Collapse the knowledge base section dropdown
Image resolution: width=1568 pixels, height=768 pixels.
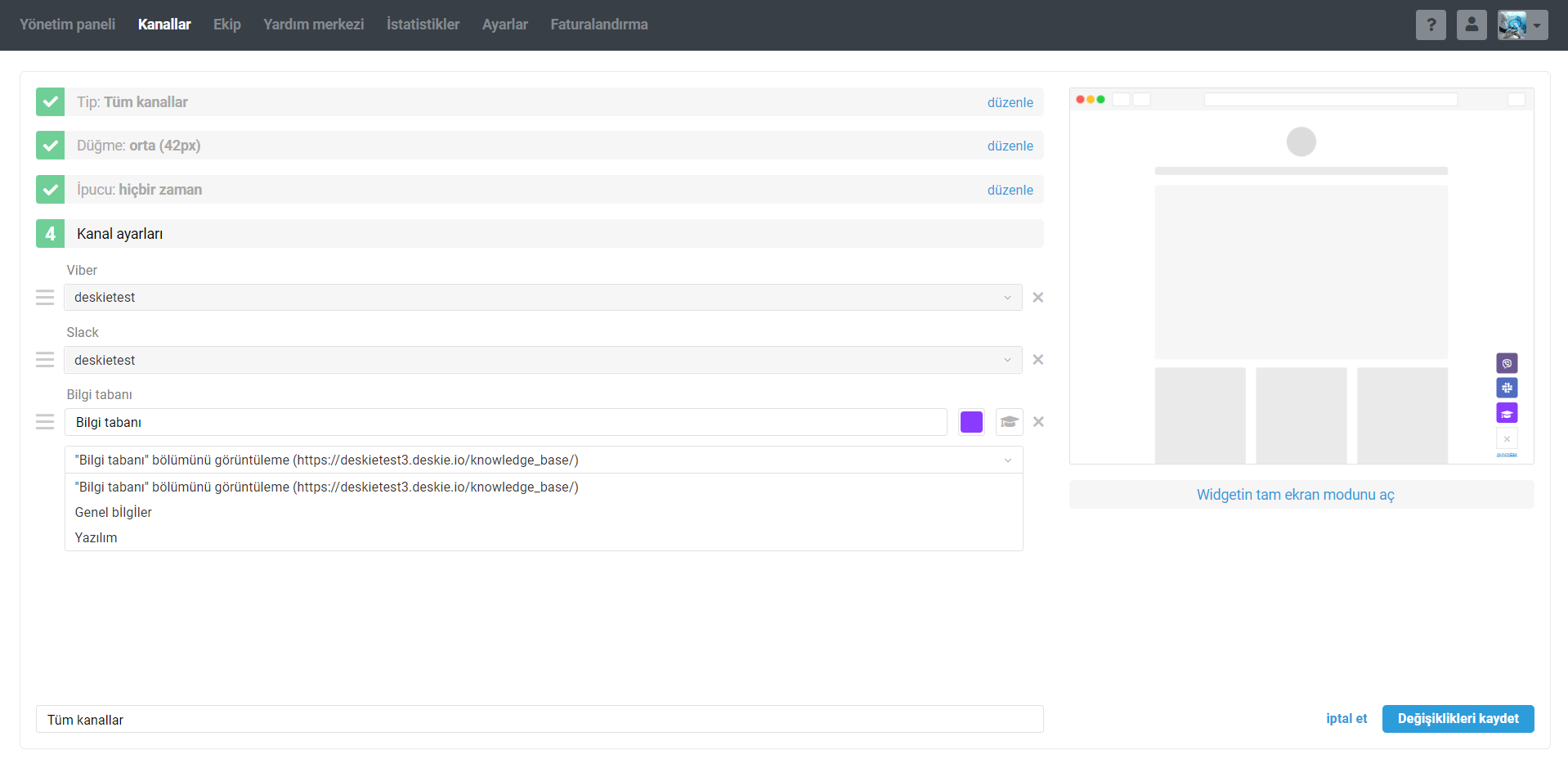(x=543, y=460)
